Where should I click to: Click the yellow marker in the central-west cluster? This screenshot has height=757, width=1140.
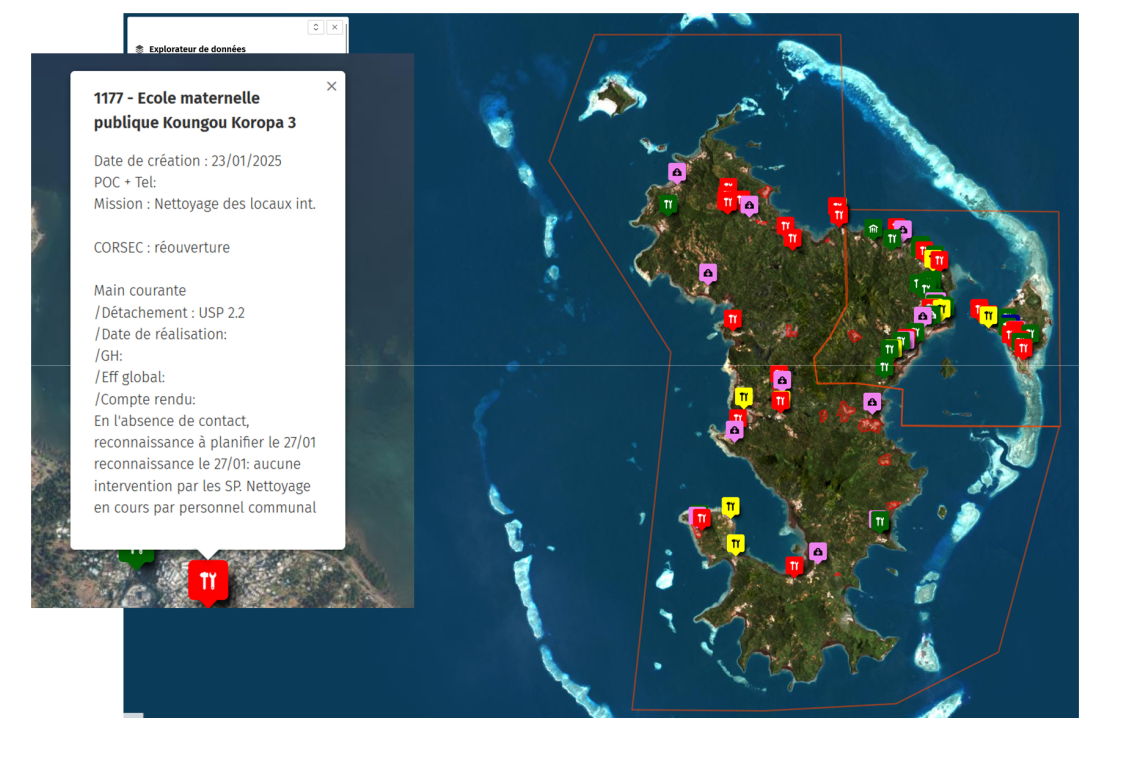coord(743,396)
